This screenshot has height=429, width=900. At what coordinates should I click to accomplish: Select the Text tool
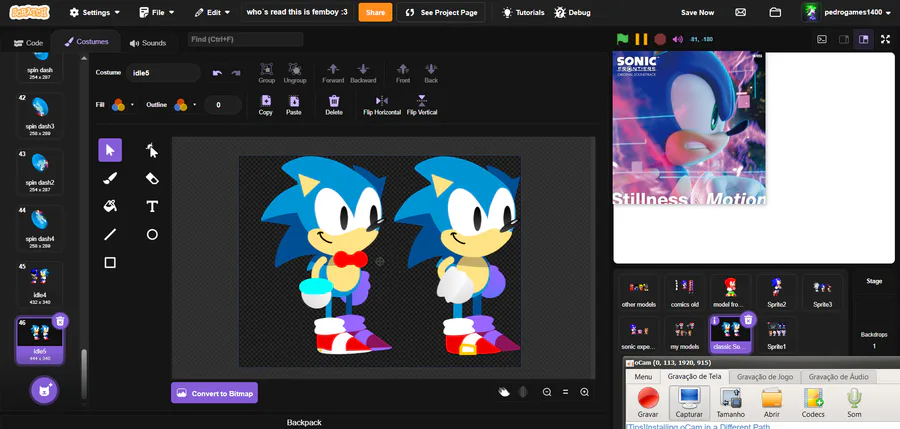pyautogui.click(x=152, y=206)
